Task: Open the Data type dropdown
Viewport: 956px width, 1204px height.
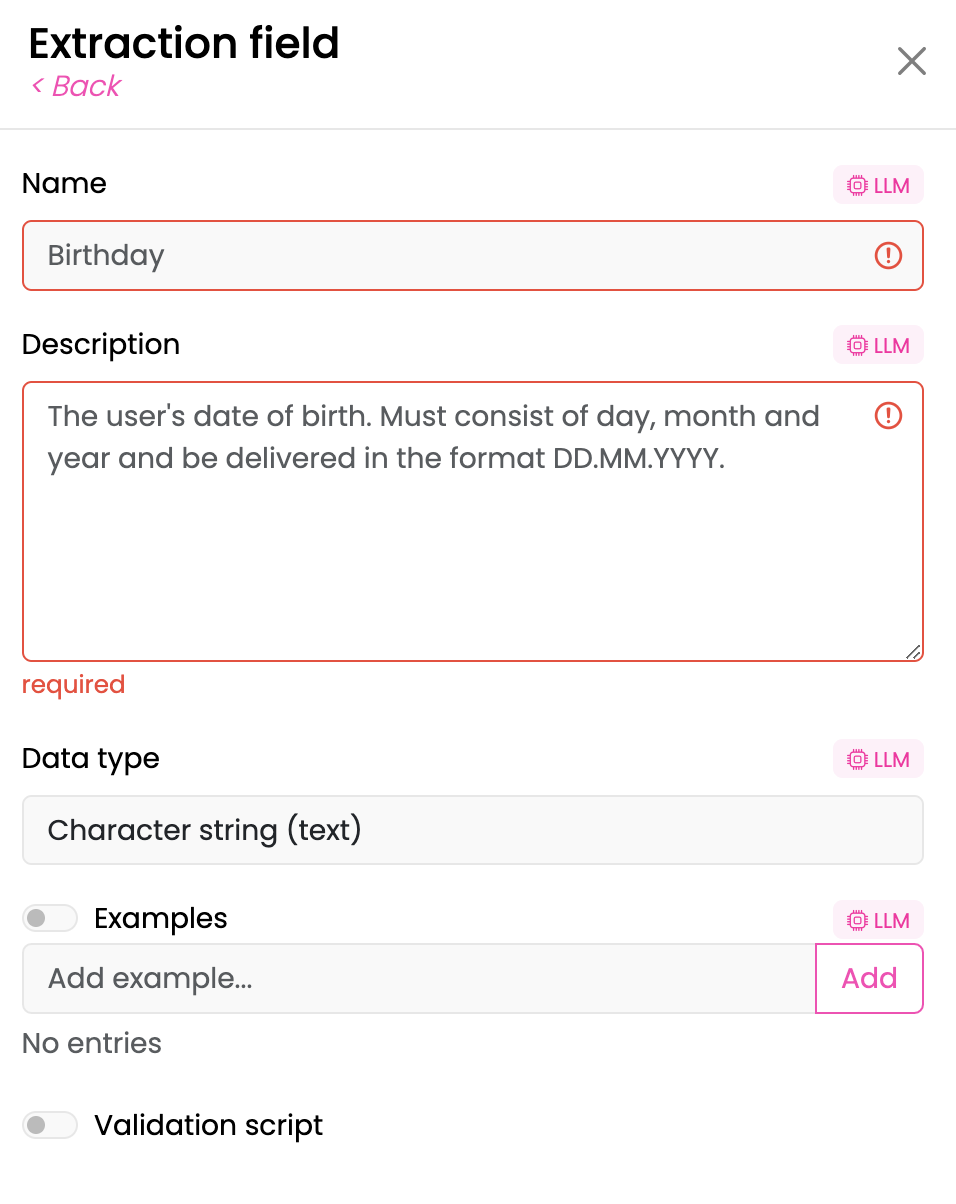Action: (473, 830)
